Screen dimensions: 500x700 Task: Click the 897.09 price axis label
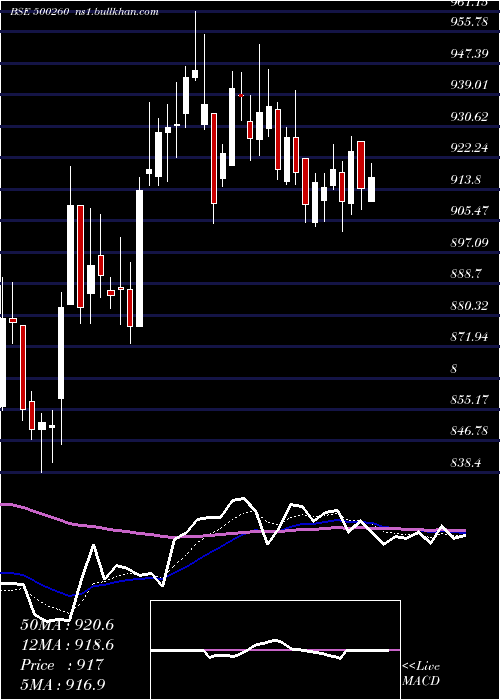(x=469, y=242)
